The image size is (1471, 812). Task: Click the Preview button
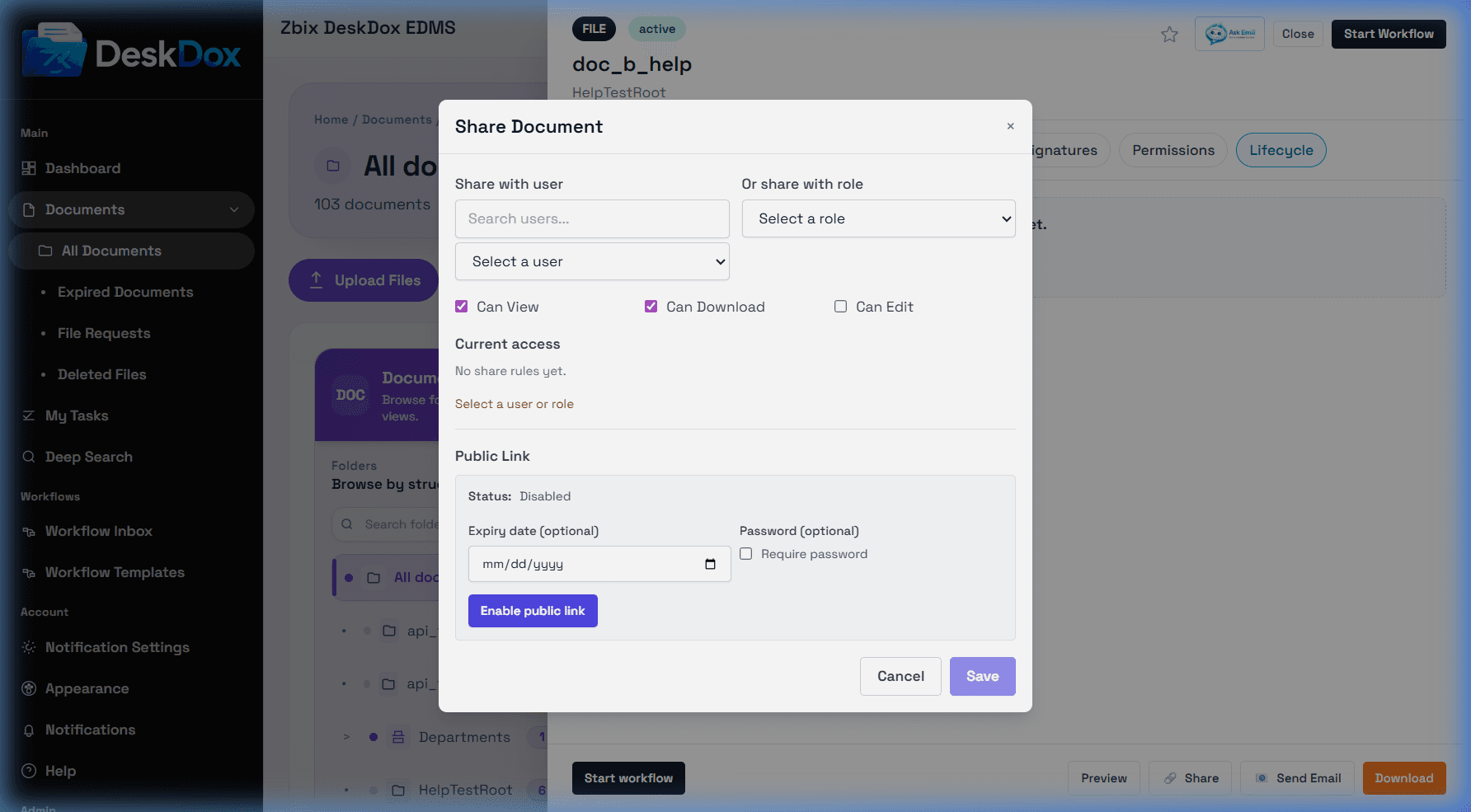pyautogui.click(x=1104, y=778)
